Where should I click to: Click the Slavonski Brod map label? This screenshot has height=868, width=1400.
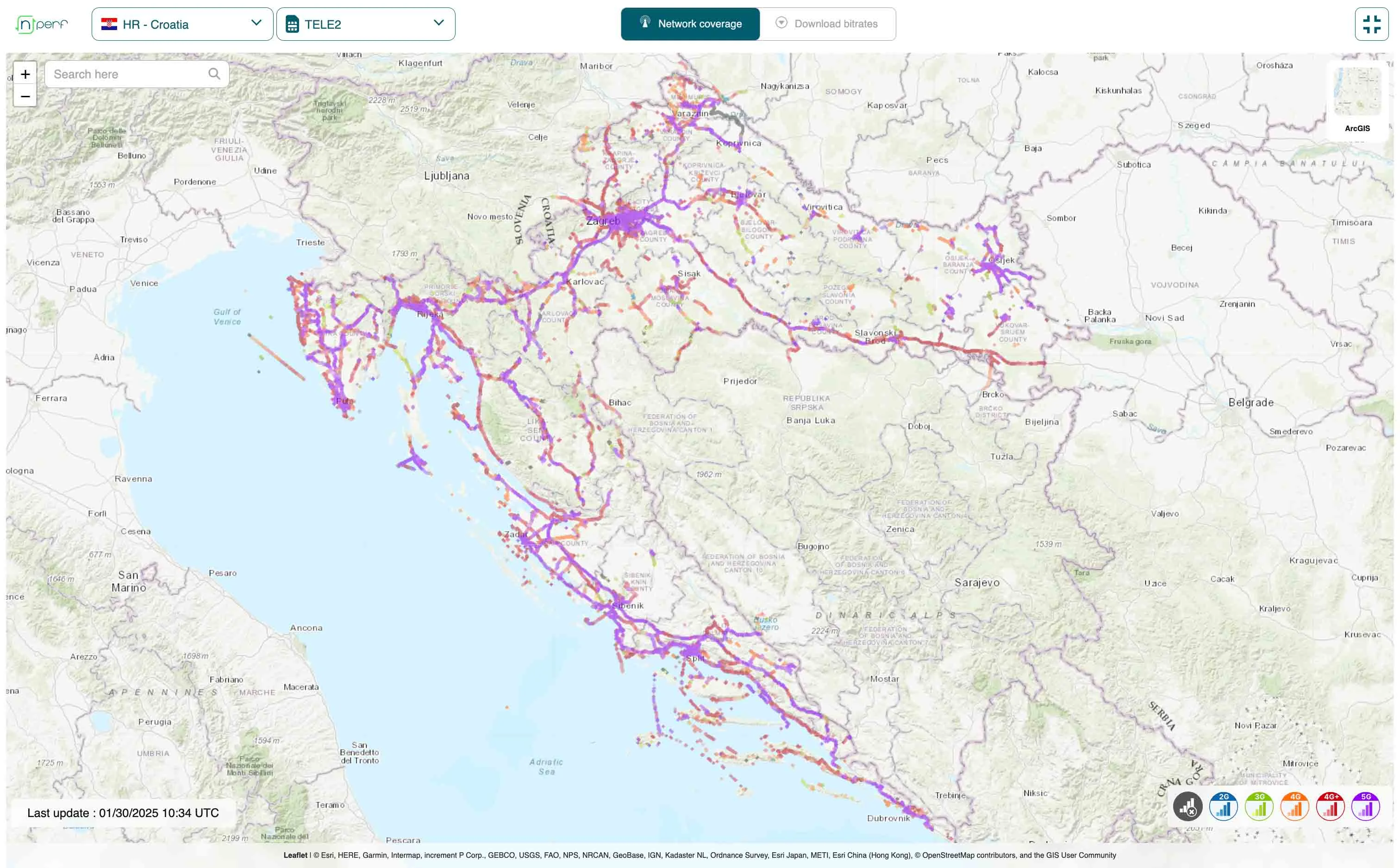[875, 336]
